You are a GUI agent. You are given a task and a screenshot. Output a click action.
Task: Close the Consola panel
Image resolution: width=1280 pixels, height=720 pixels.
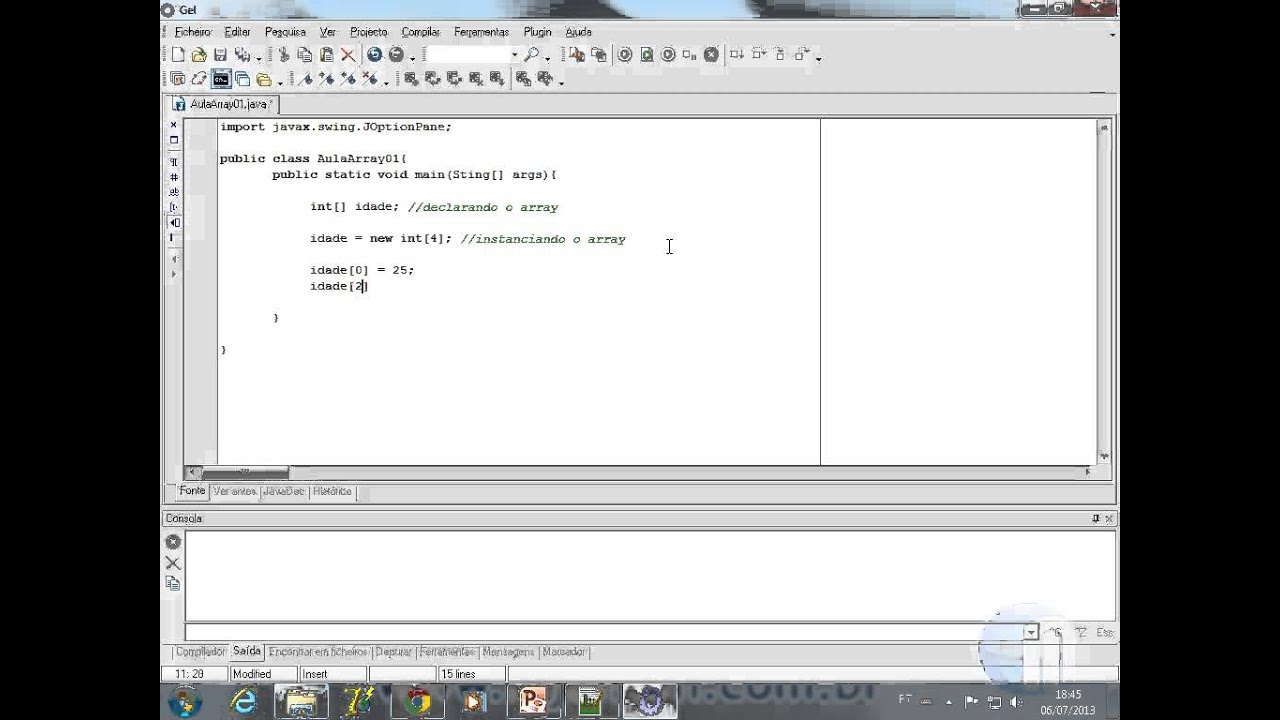click(x=1108, y=519)
